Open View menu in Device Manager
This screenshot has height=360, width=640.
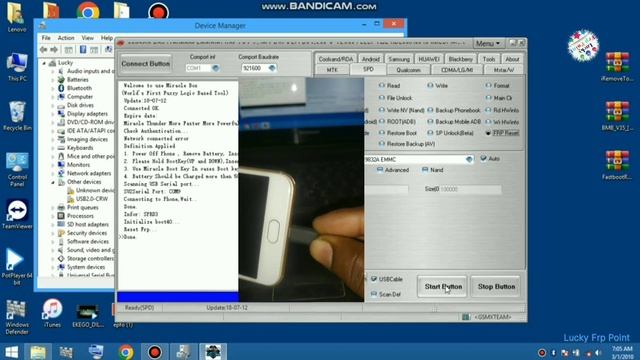87,38
